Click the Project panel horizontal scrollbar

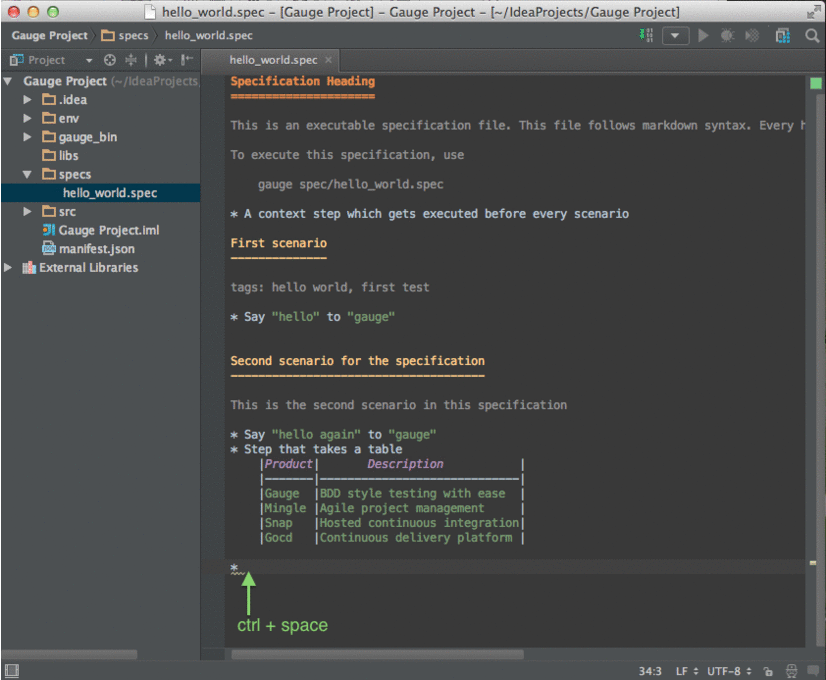[x=69, y=654]
